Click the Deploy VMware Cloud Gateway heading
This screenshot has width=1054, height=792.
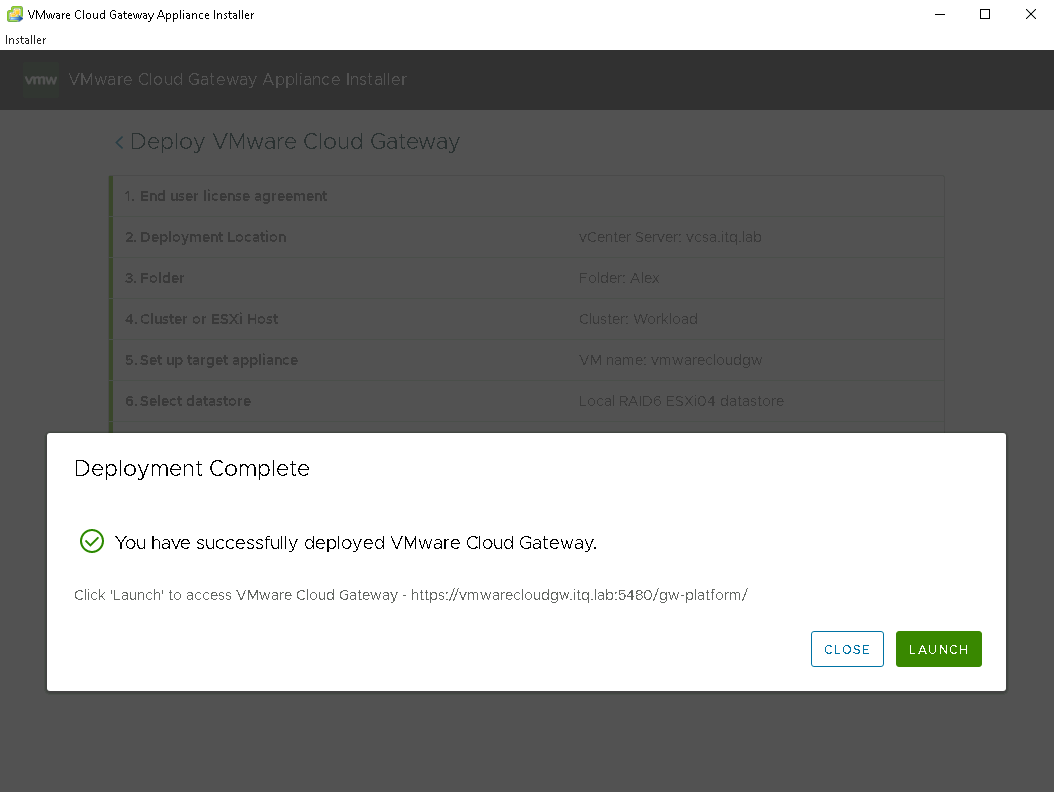coord(296,141)
